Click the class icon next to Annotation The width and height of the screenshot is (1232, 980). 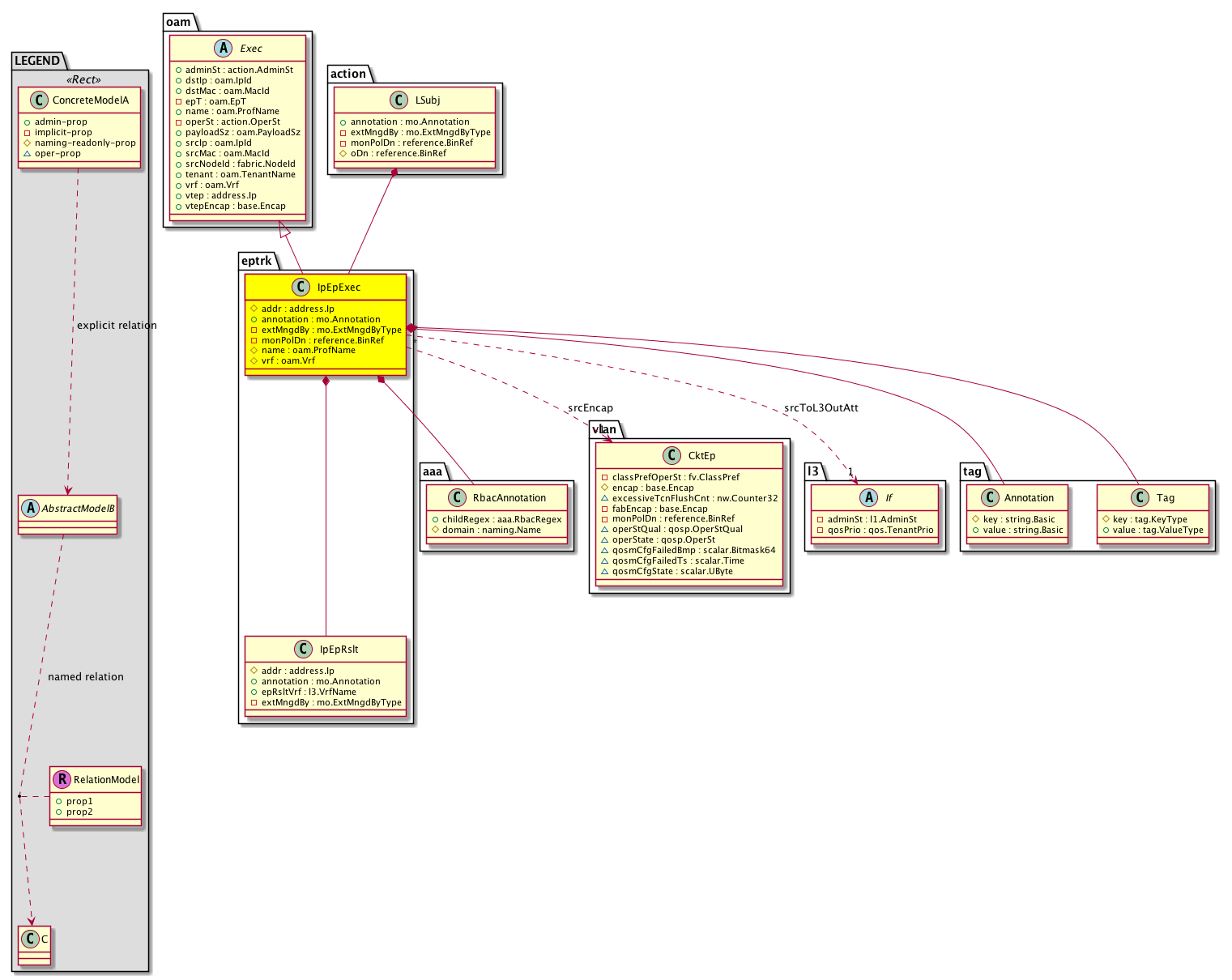[988, 497]
